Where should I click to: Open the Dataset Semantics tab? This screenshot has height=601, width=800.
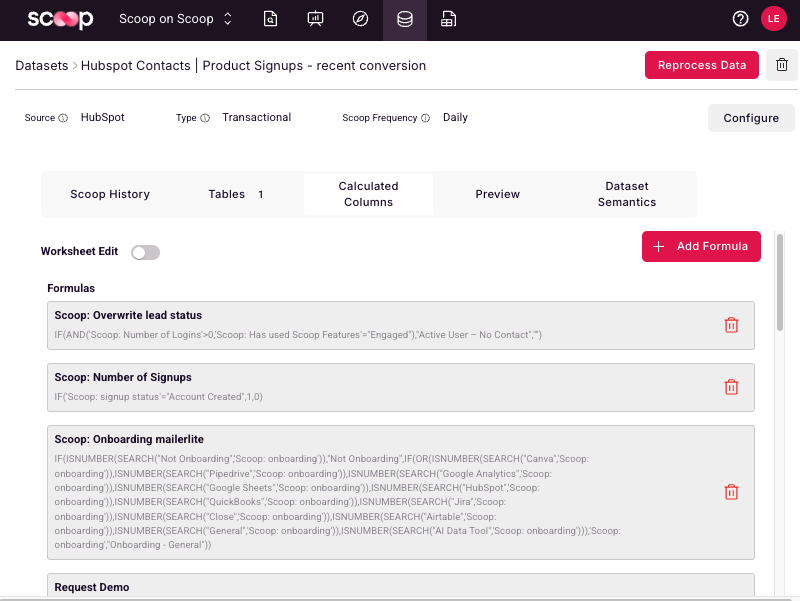[627, 194]
